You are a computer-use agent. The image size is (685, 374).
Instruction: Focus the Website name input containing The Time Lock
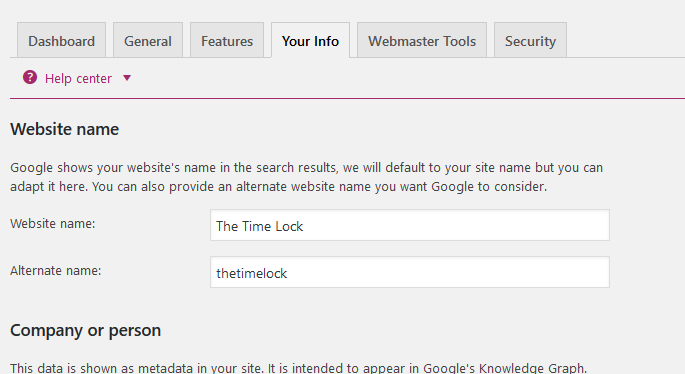click(410, 225)
